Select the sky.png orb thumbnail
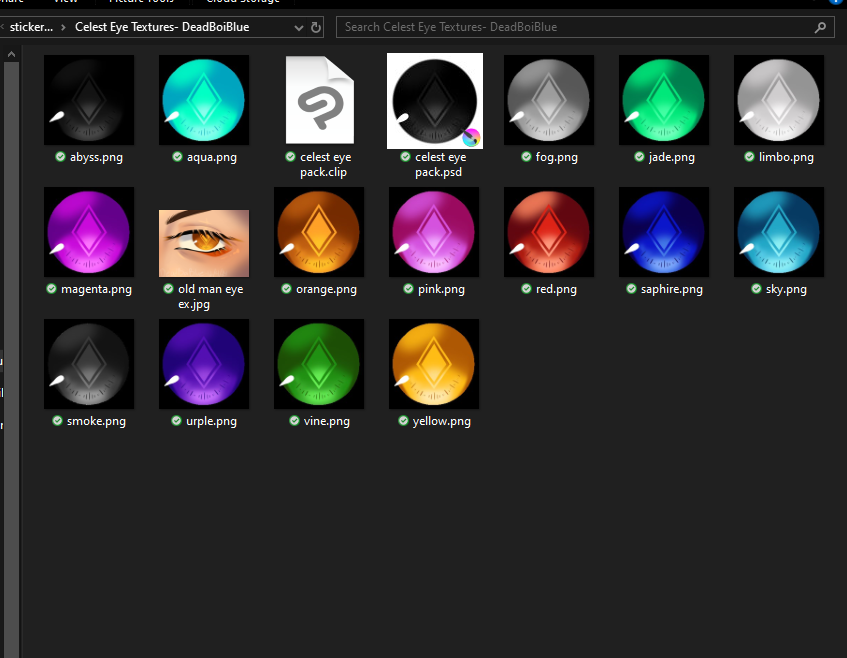This screenshot has width=847, height=658. point(779,232)
